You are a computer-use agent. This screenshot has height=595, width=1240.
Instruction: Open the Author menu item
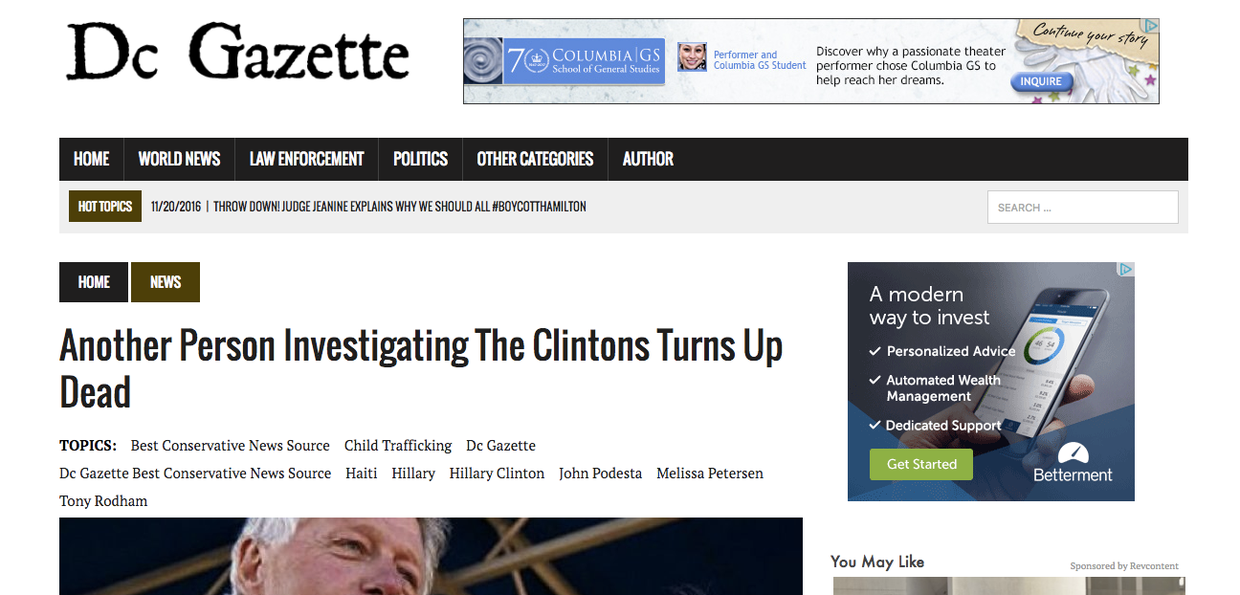648,159
